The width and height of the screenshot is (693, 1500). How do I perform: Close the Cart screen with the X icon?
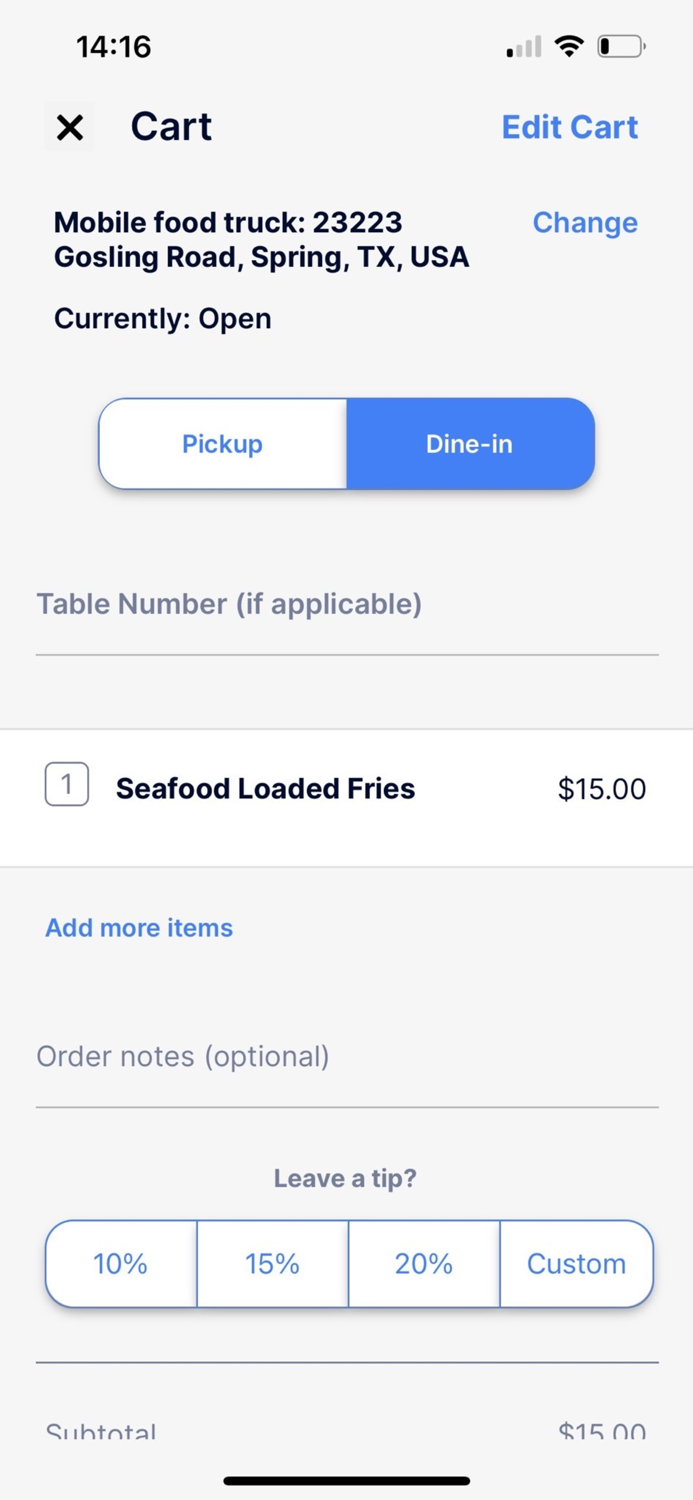click(69, 127)
